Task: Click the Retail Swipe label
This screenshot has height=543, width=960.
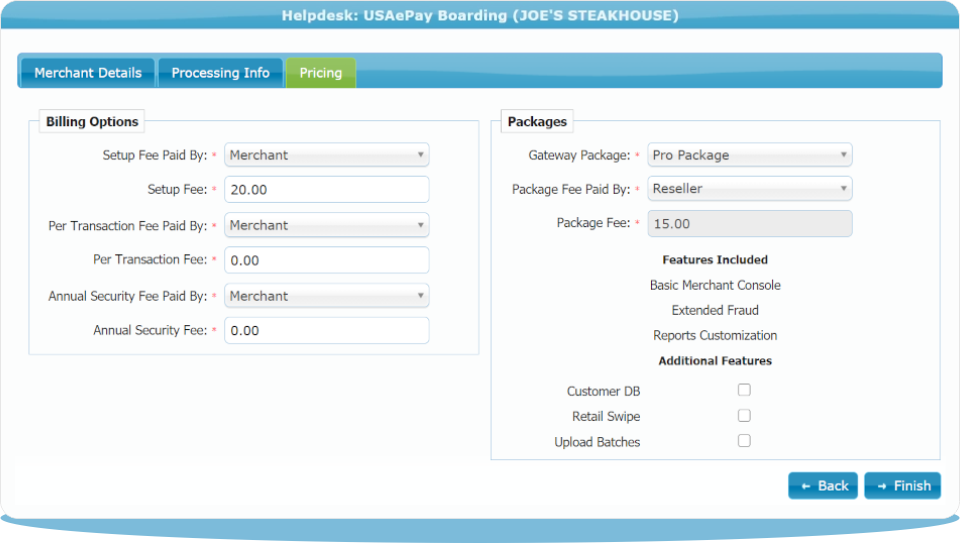Action: [606, 416]
